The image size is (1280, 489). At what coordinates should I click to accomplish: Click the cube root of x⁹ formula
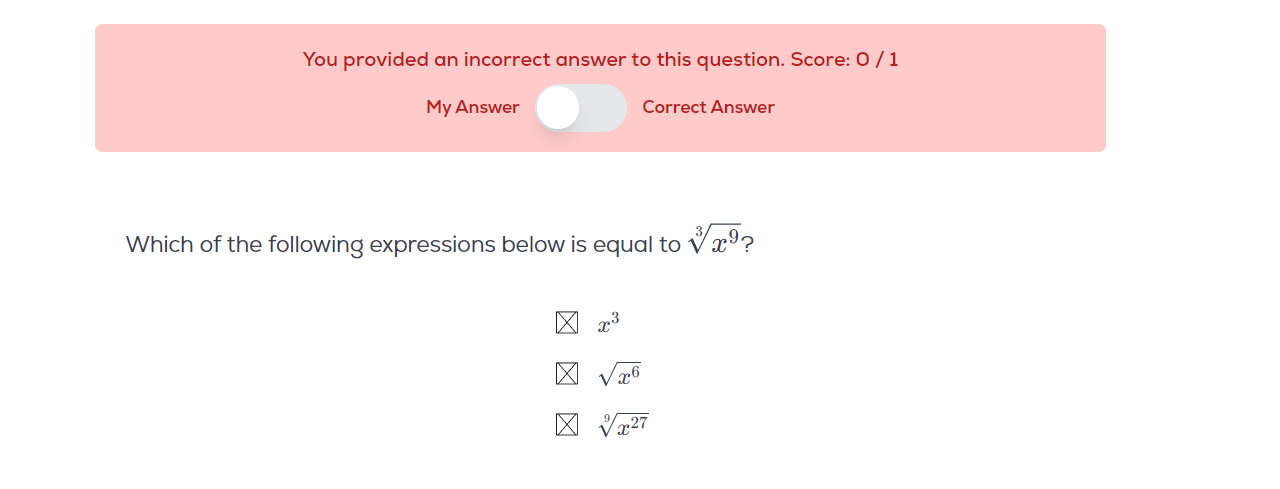tap(714, 241)
